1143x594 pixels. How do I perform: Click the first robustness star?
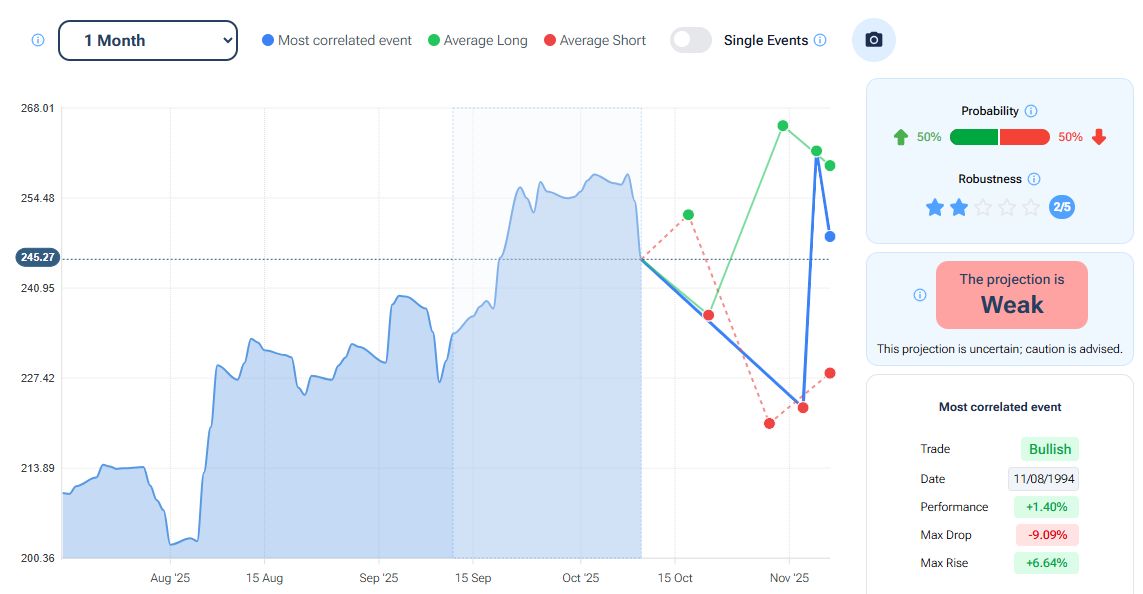[935, 207]
